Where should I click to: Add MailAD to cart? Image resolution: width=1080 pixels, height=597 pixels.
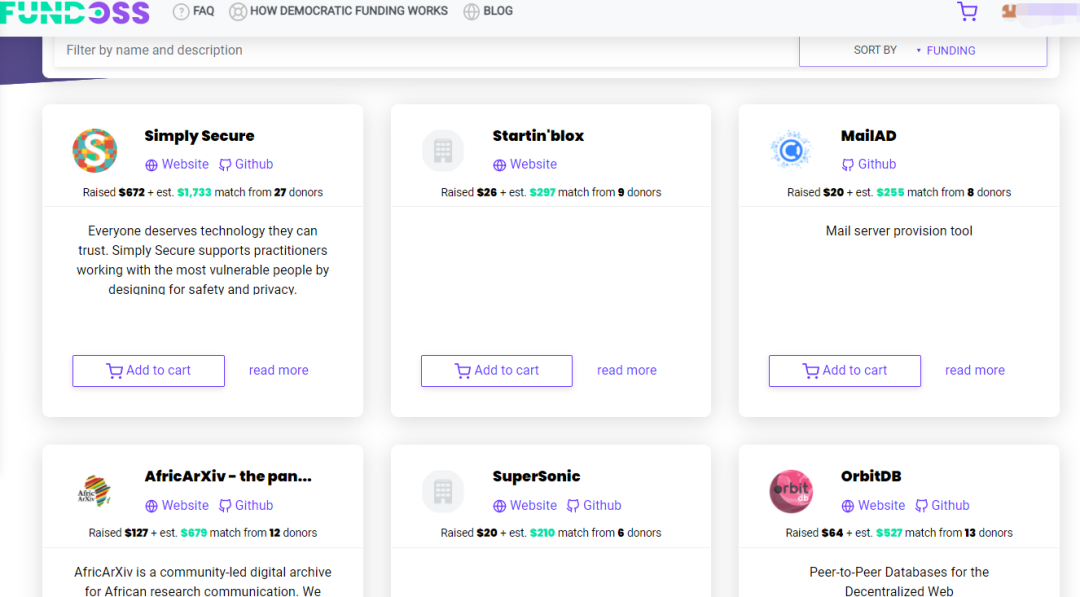coord(845,370)
